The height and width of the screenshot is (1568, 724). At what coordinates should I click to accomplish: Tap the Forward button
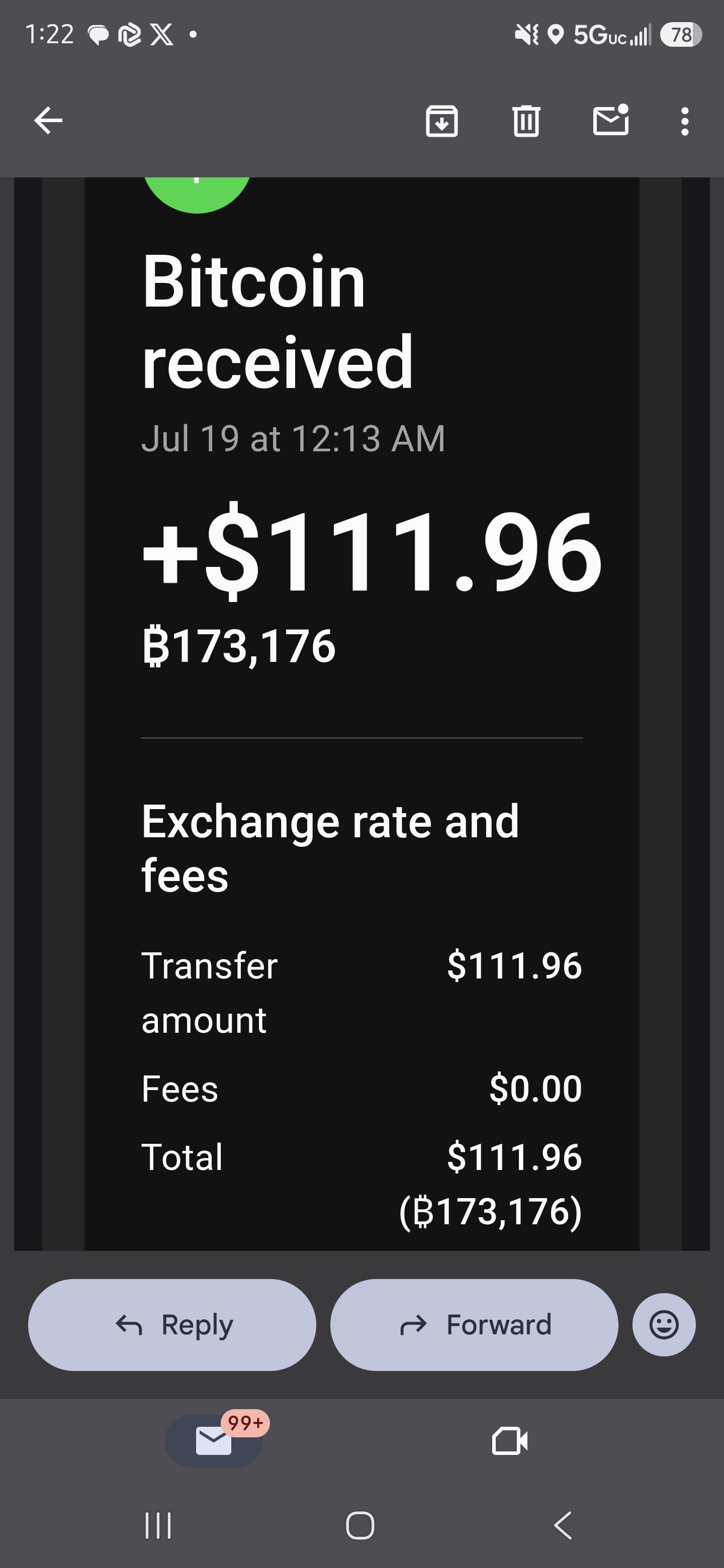click(x=474, y=1325)
